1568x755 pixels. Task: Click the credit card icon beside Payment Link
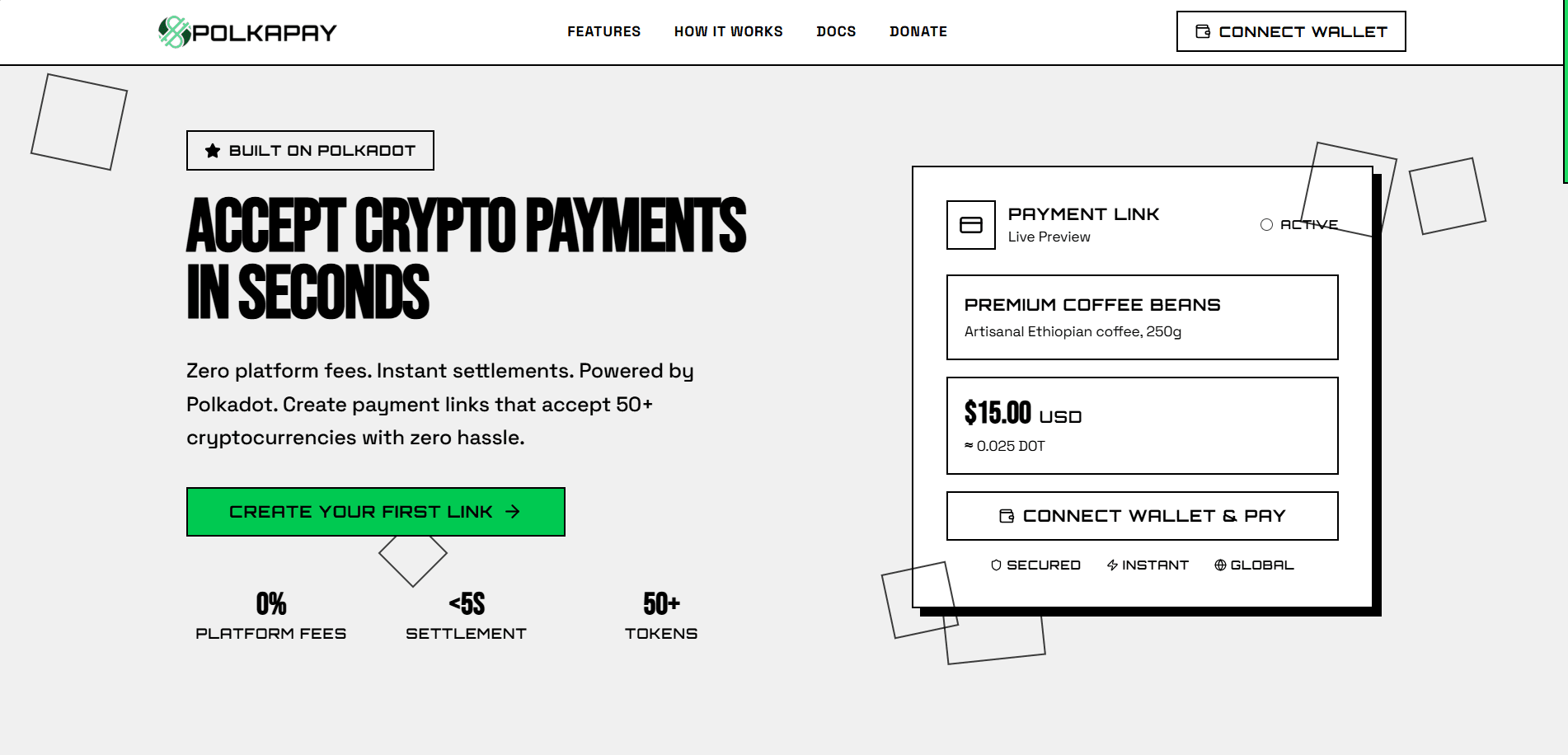tap(970, 225)
